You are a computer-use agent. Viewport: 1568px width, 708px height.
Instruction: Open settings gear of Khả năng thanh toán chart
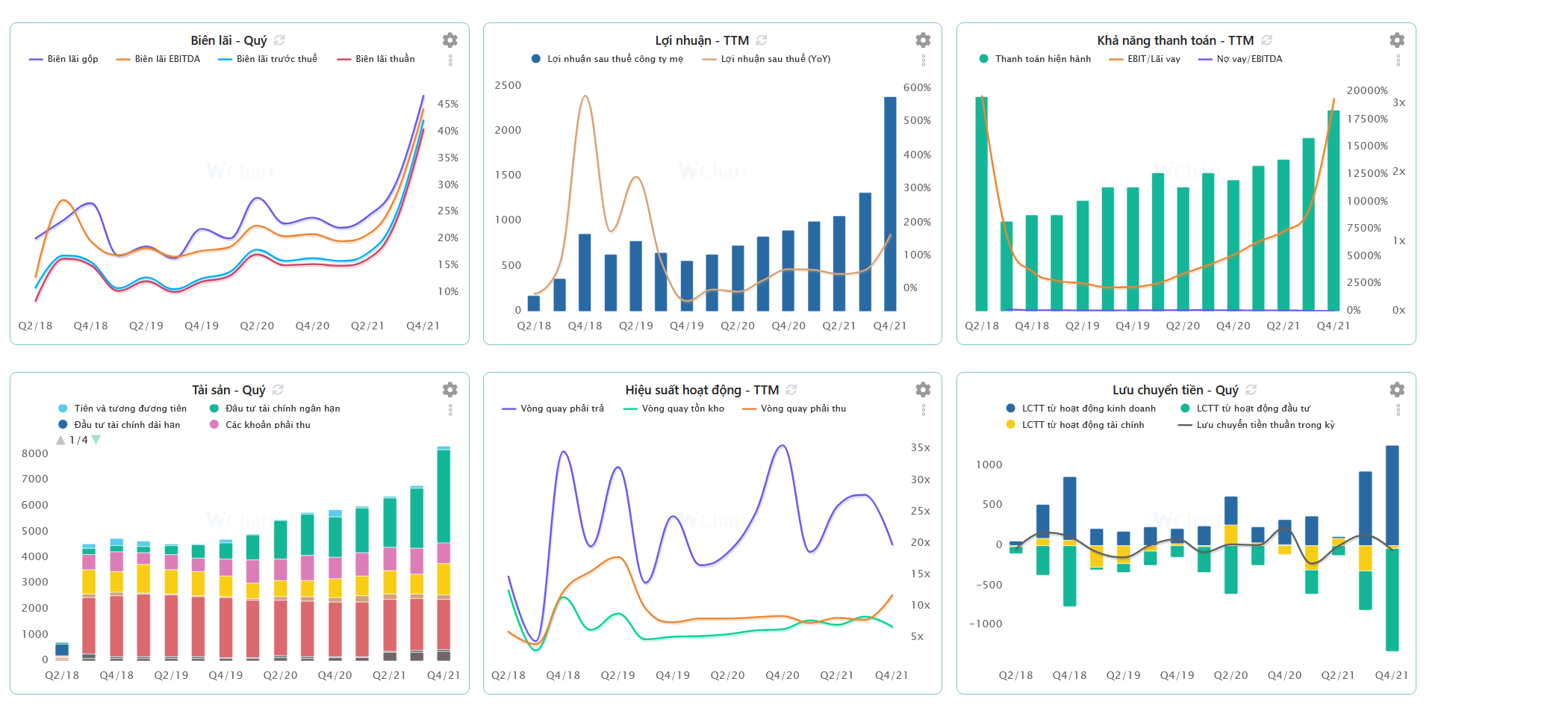click(x=1397, y=40)
